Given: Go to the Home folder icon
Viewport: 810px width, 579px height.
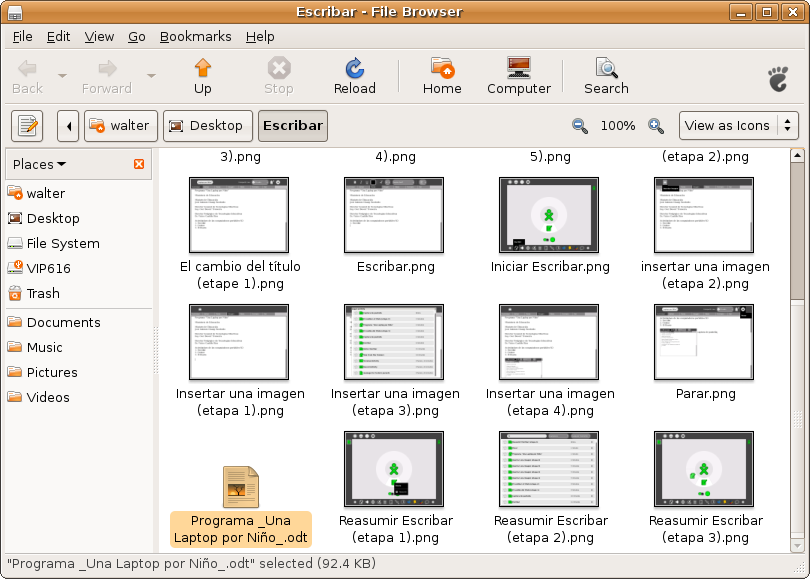Looking at the screenshot, I should coord(442,69).
